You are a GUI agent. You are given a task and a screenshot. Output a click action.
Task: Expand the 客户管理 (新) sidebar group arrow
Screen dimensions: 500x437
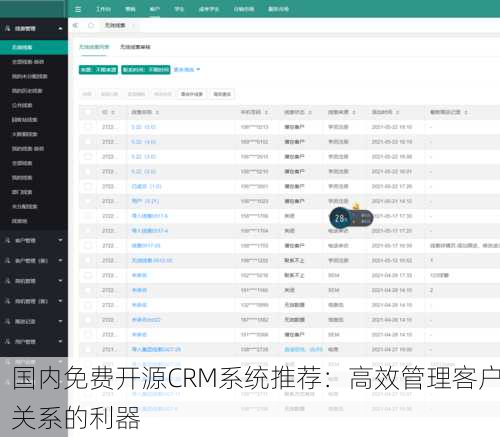pyautogui.click(x=60, y=260)
